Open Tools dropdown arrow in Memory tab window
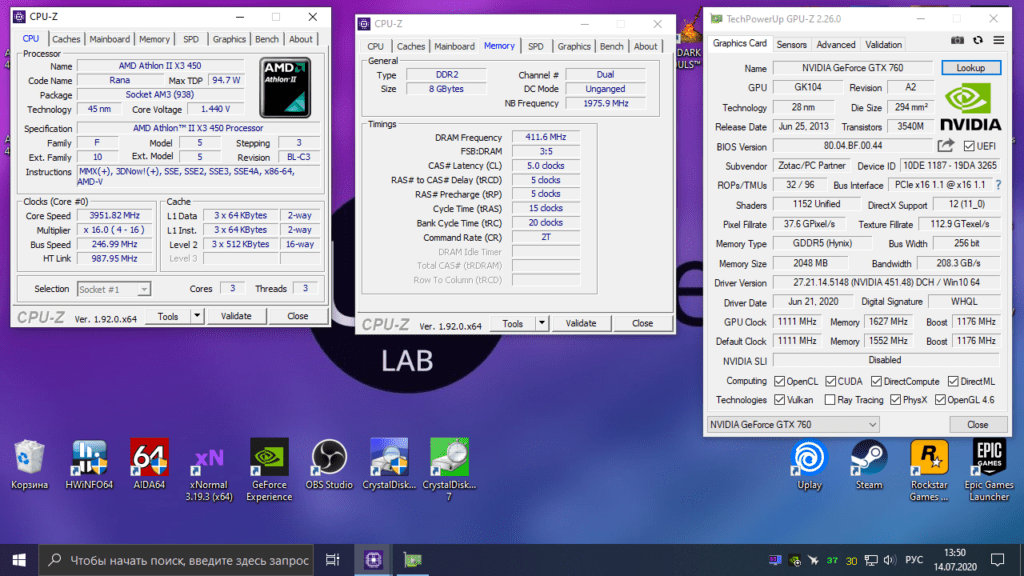1024x576 pixels. coord(541,323)
